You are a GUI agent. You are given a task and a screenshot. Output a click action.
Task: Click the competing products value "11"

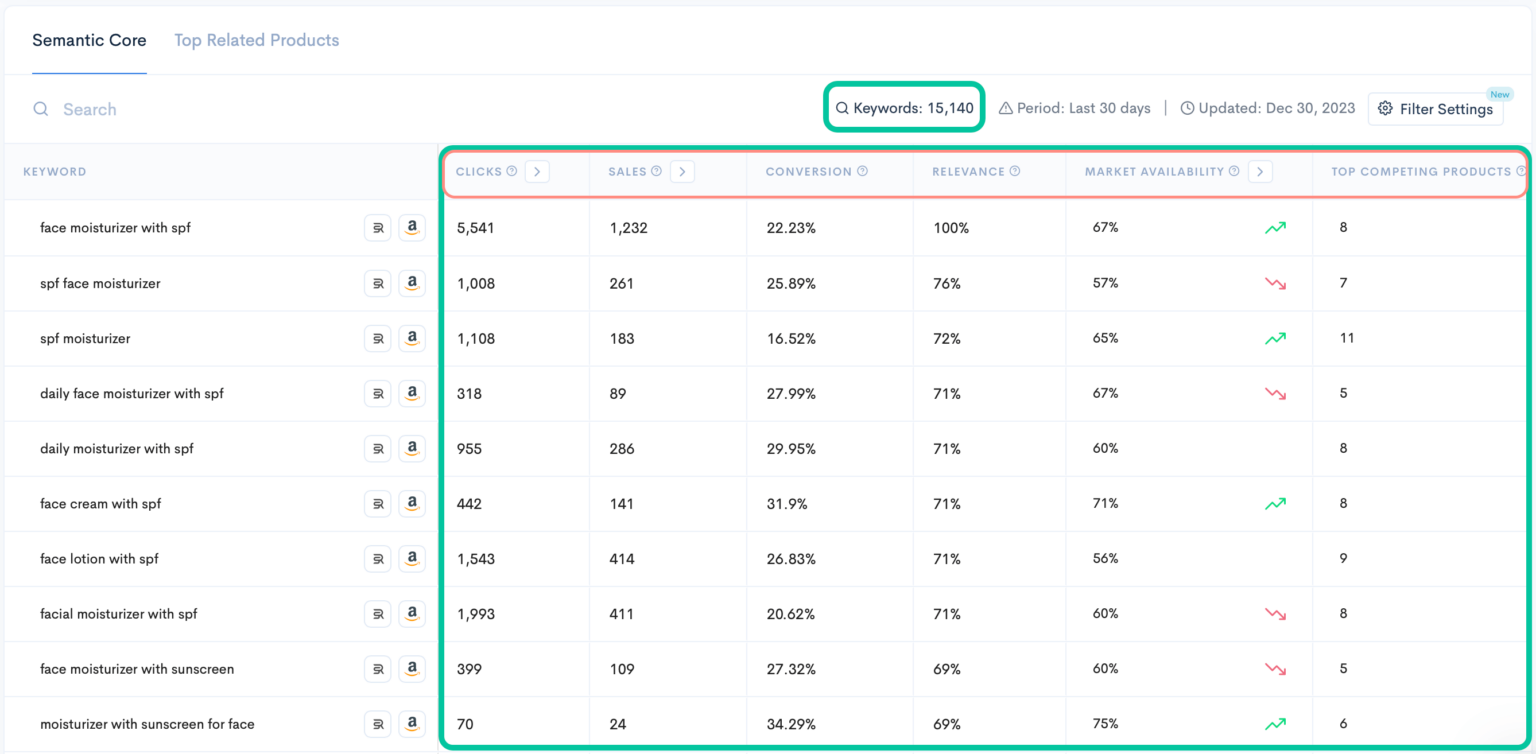[1347, 338]
